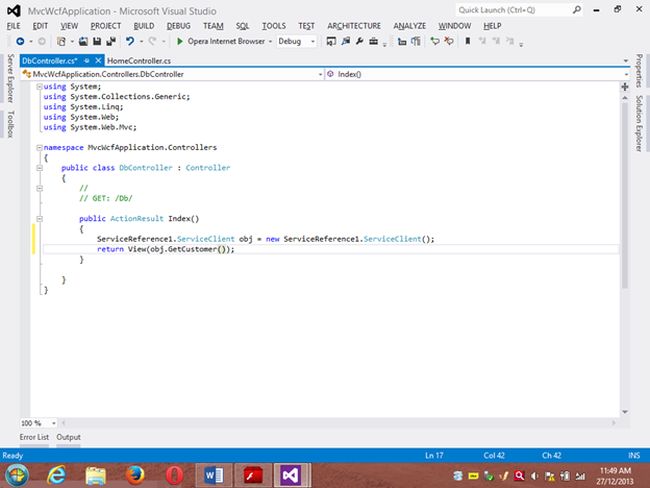Open the Solution Explorer side panel
Image resolution: width=650 pixels, height=488 pixels.
point(639,118)
